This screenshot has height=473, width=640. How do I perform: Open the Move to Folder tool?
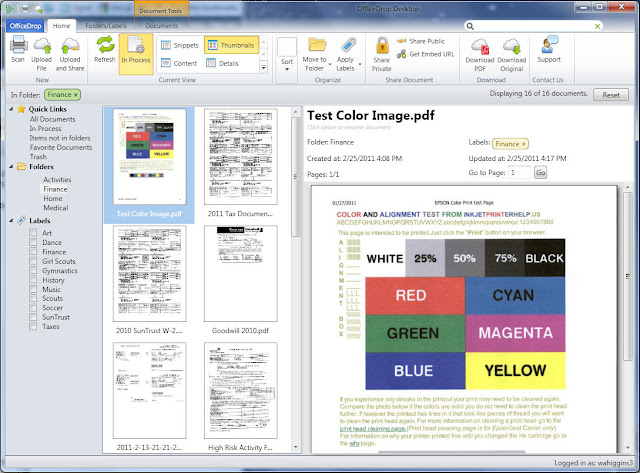[x=316, y=54]
